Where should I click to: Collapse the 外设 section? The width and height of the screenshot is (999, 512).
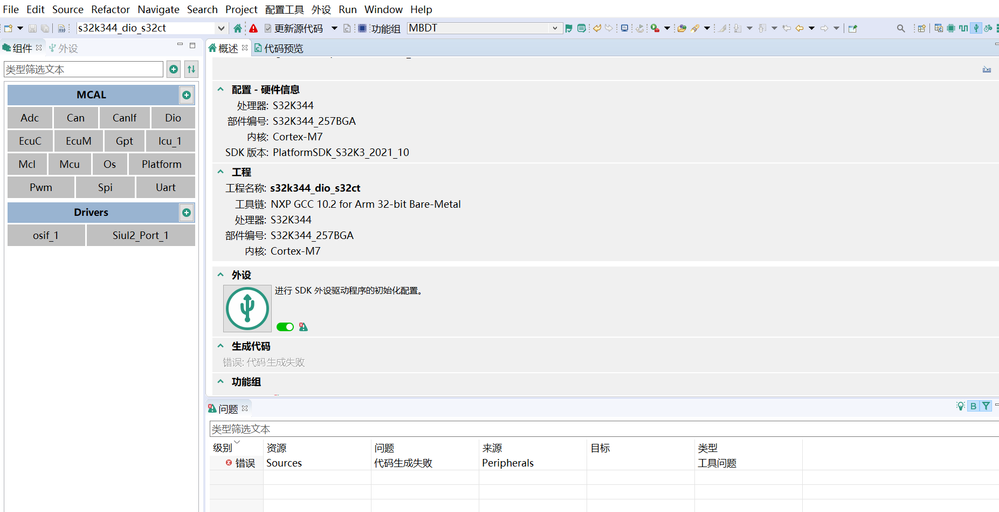coord(220,275)
